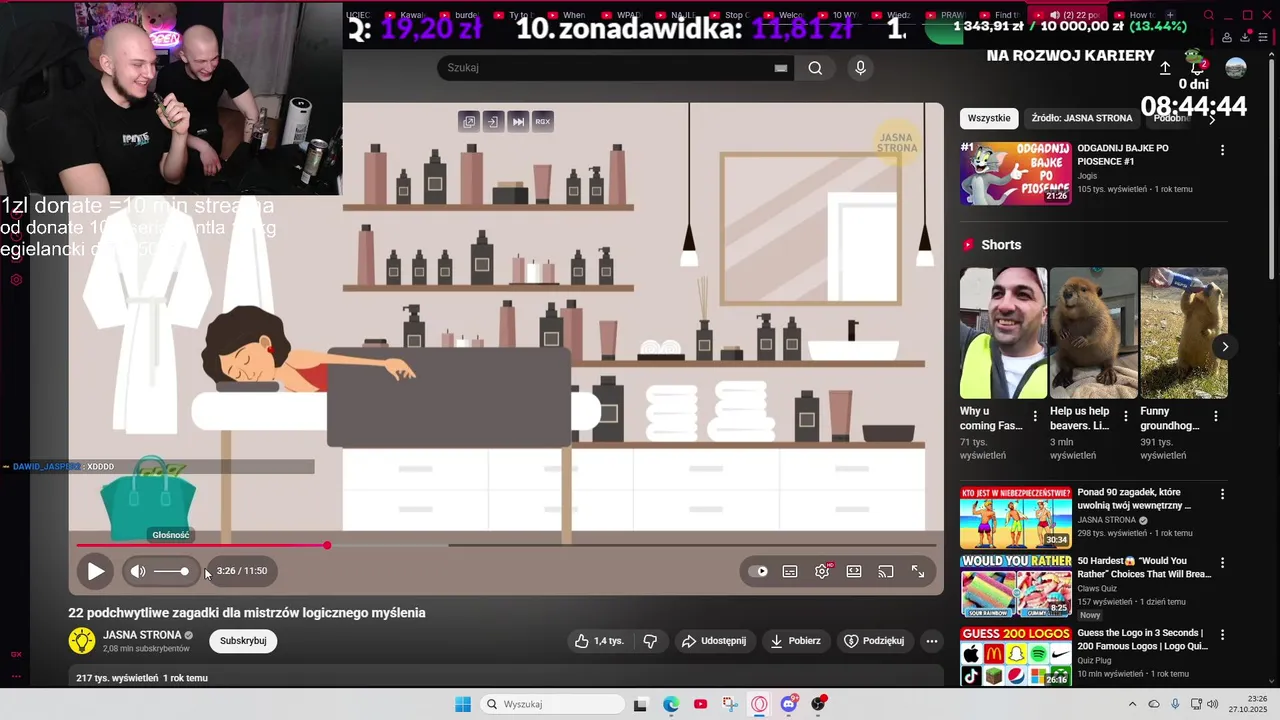The image size is (1280, 720).
Task: Click the RGX overlay button
Action: [x=543, y=122]
